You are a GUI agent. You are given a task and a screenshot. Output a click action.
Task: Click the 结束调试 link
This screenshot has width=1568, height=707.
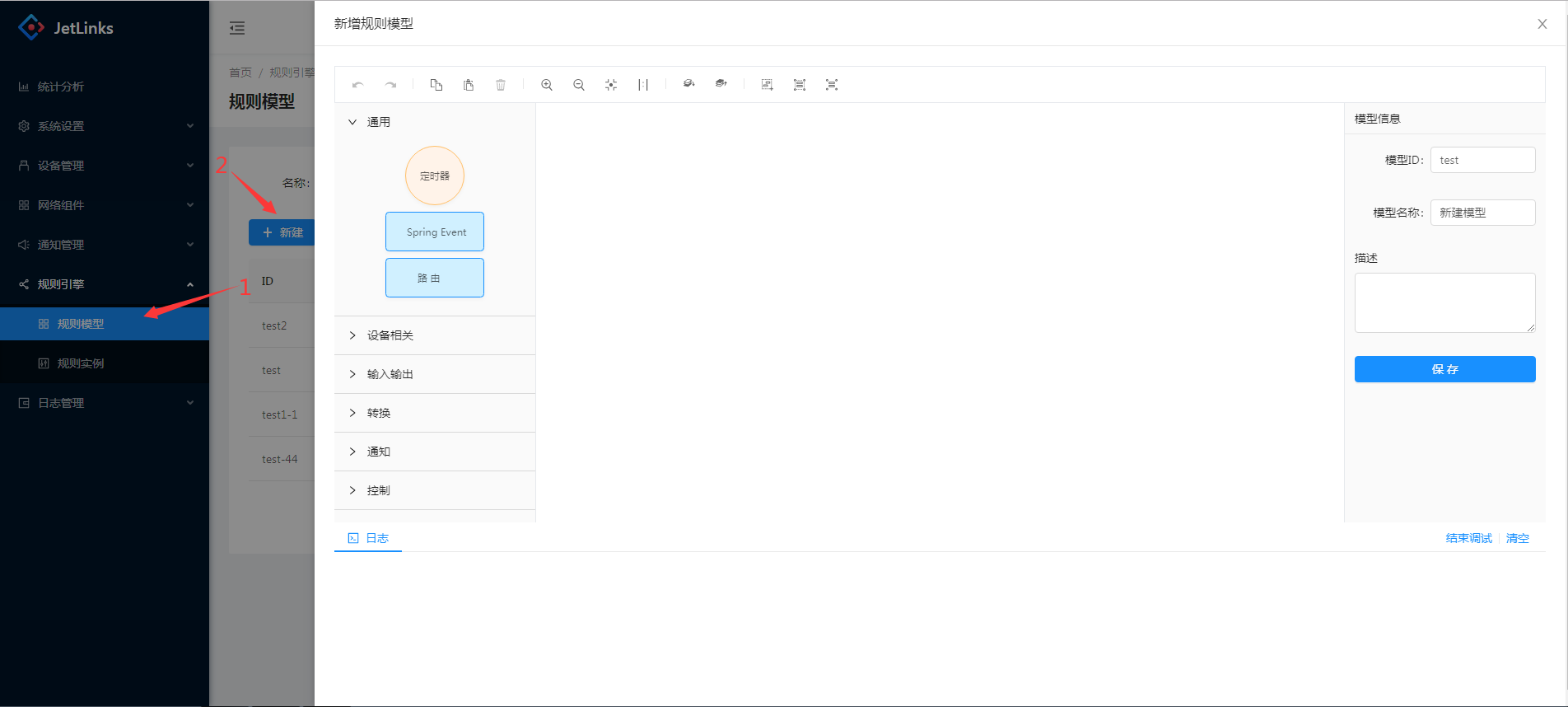click(x=1468, y=538)
